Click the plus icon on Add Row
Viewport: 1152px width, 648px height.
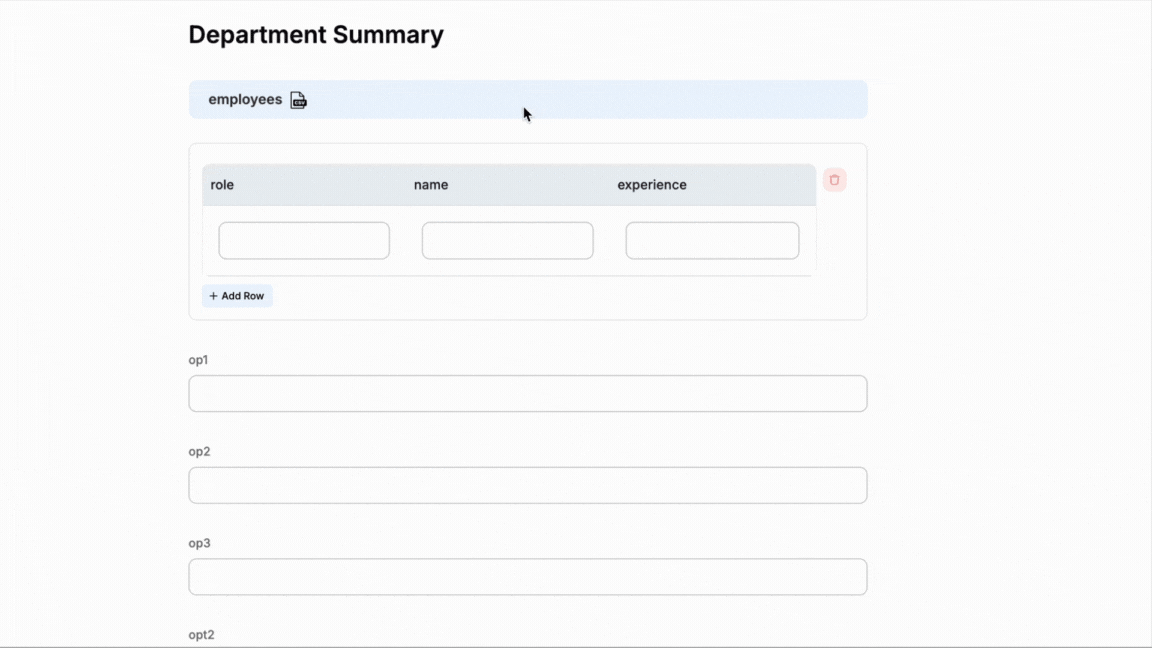pyautogui.click(x=213, y=295)
